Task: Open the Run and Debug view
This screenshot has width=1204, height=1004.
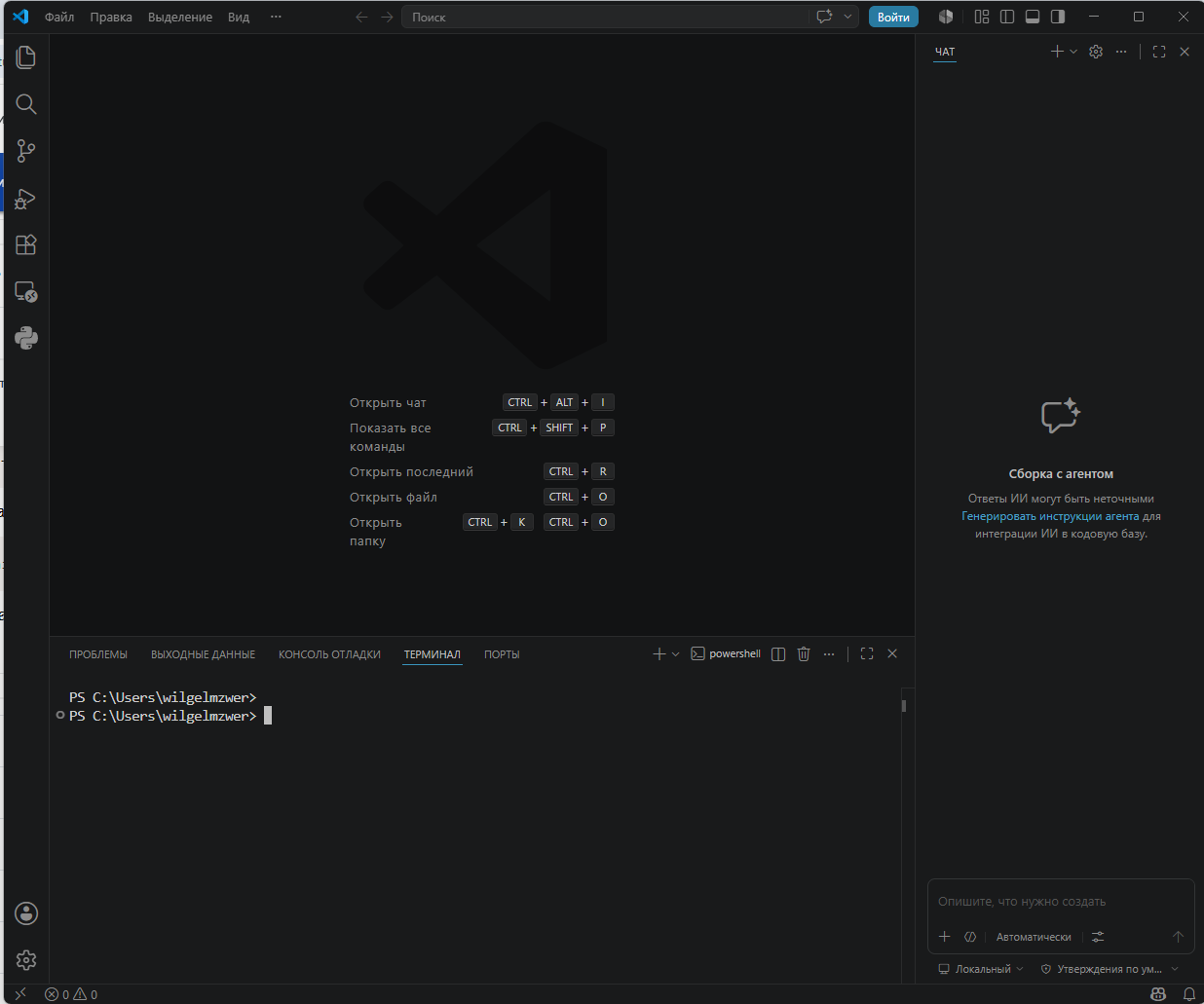Action: (x=26, y=199)
